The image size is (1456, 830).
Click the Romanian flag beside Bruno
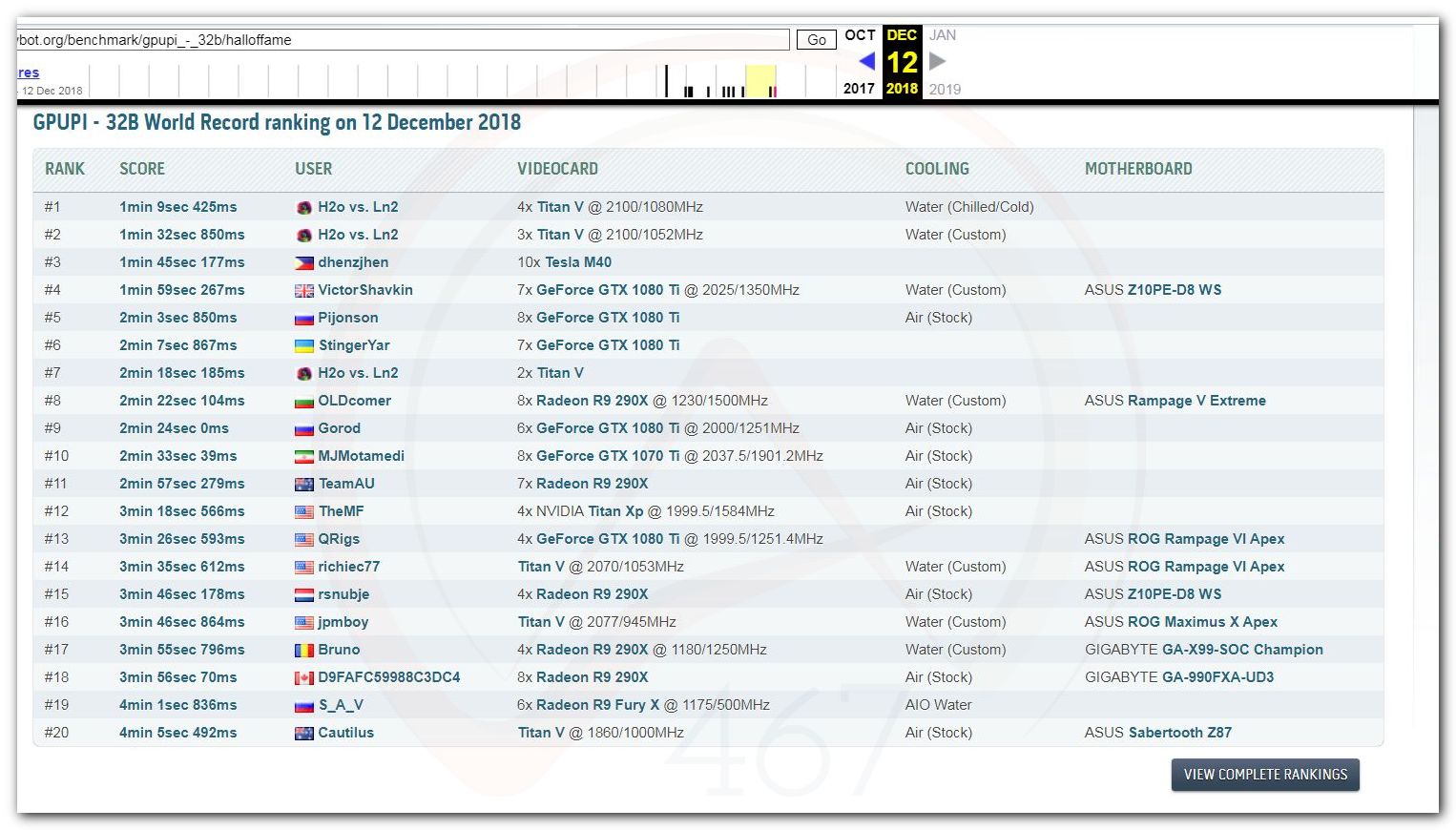pos(304,650)
